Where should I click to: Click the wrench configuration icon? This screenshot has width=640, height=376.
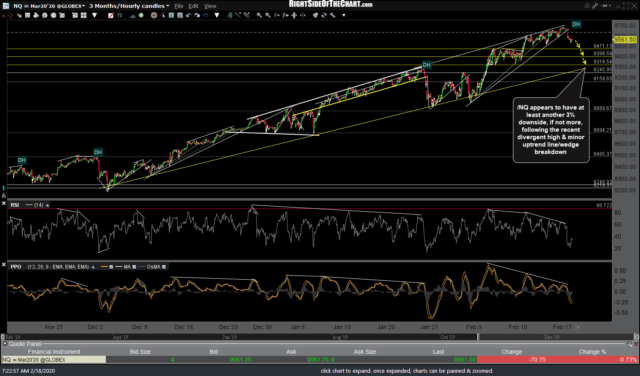click(x=332, y=16)
